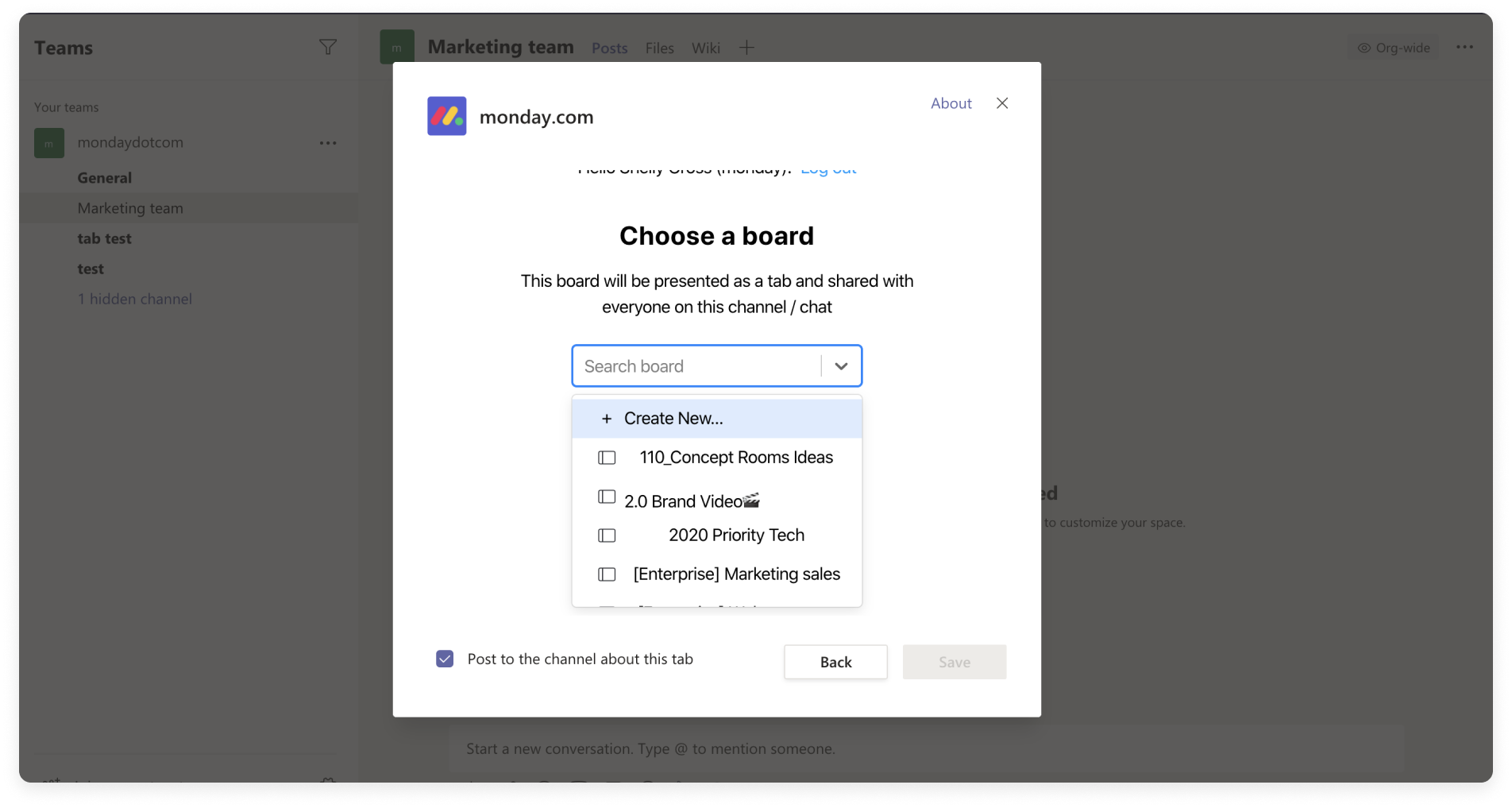Click the Log out link

pos(827,168)
